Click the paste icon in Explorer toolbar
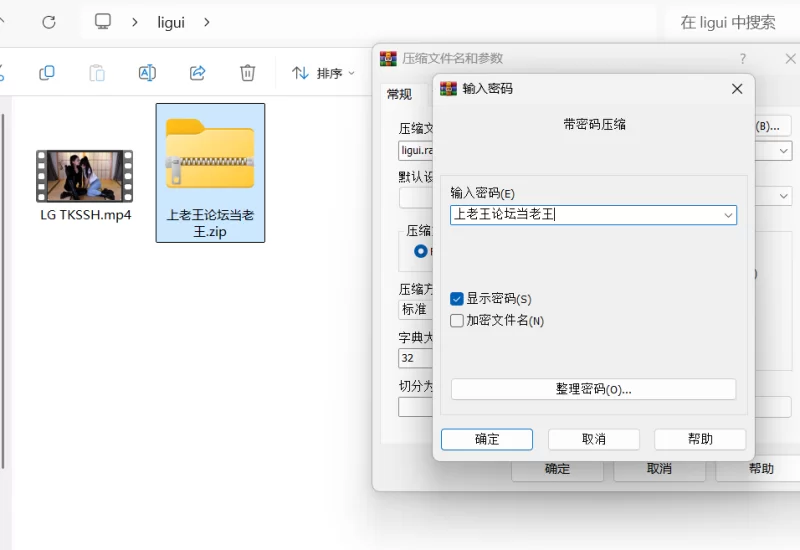The image size is (800, 550). (97, 73)
